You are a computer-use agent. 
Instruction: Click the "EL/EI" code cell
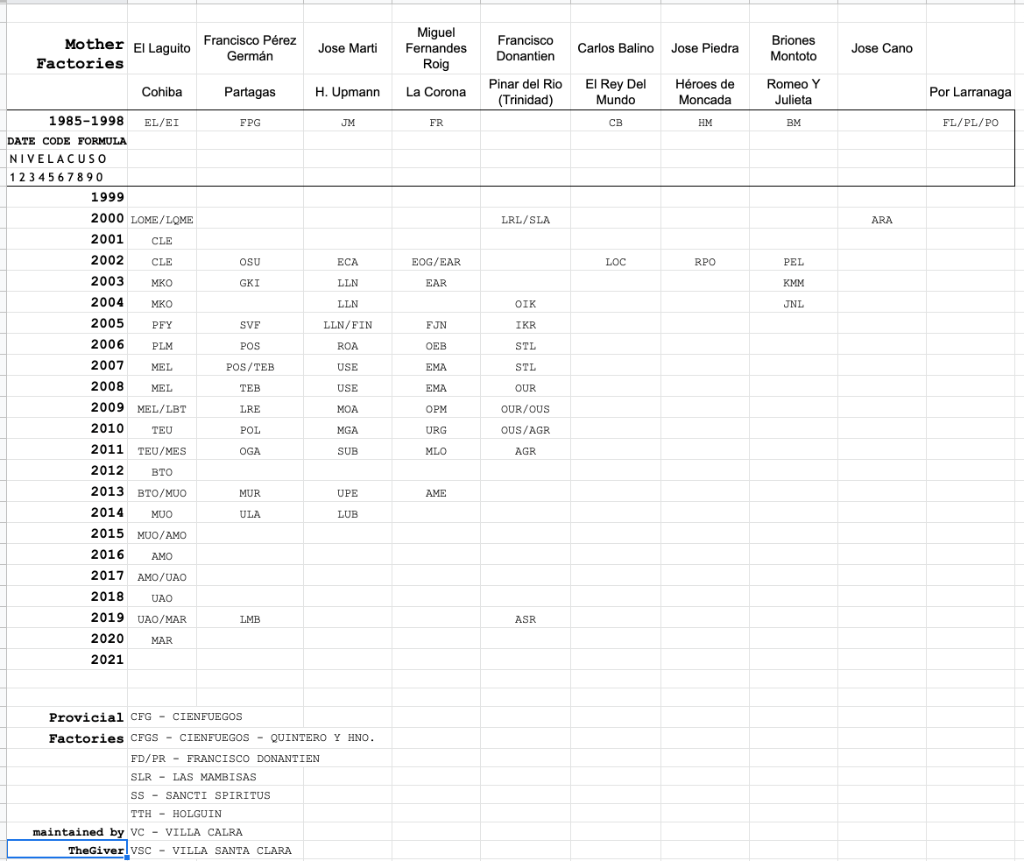[162, 122]
